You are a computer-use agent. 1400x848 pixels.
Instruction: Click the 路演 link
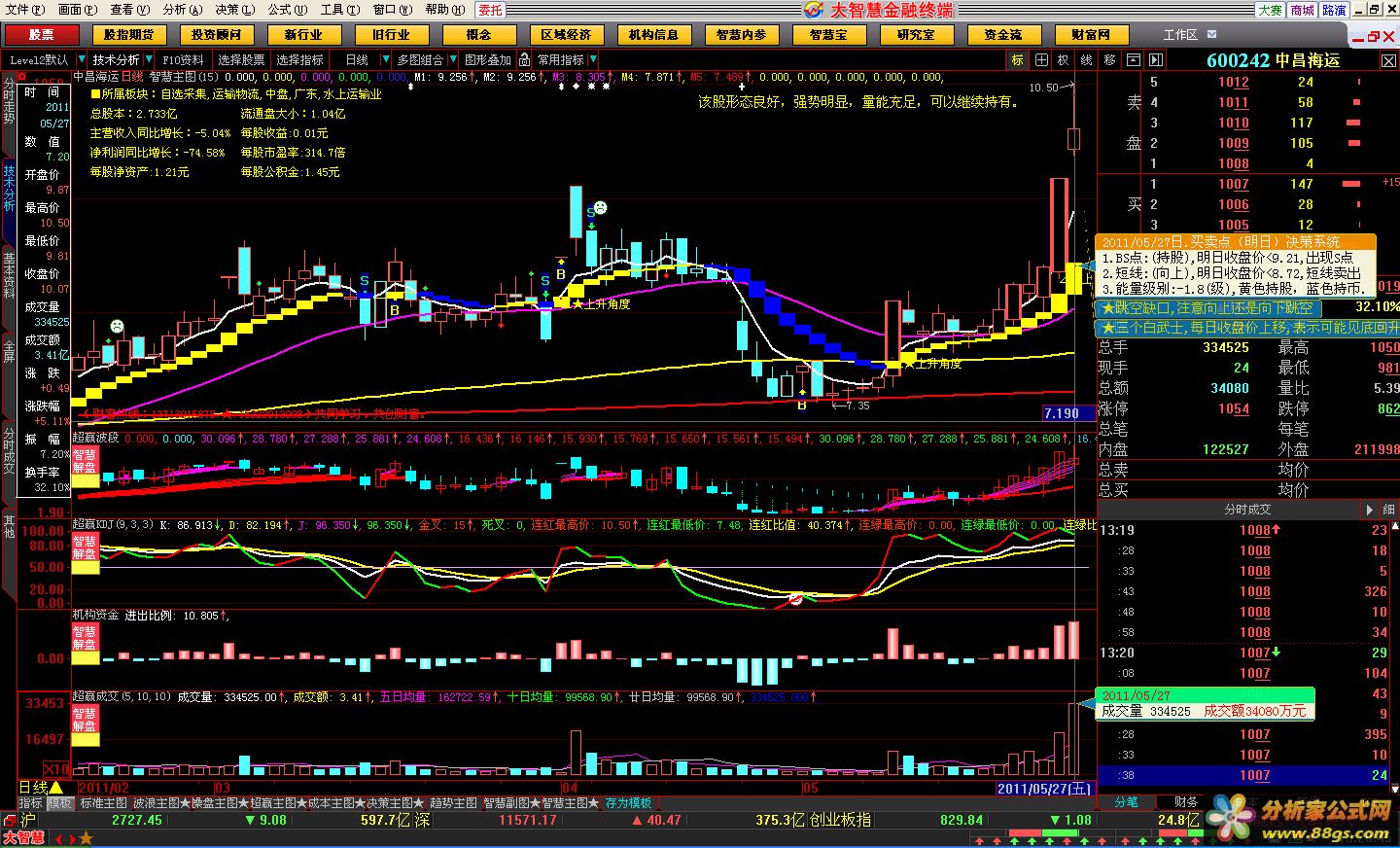coord(1334,10)
